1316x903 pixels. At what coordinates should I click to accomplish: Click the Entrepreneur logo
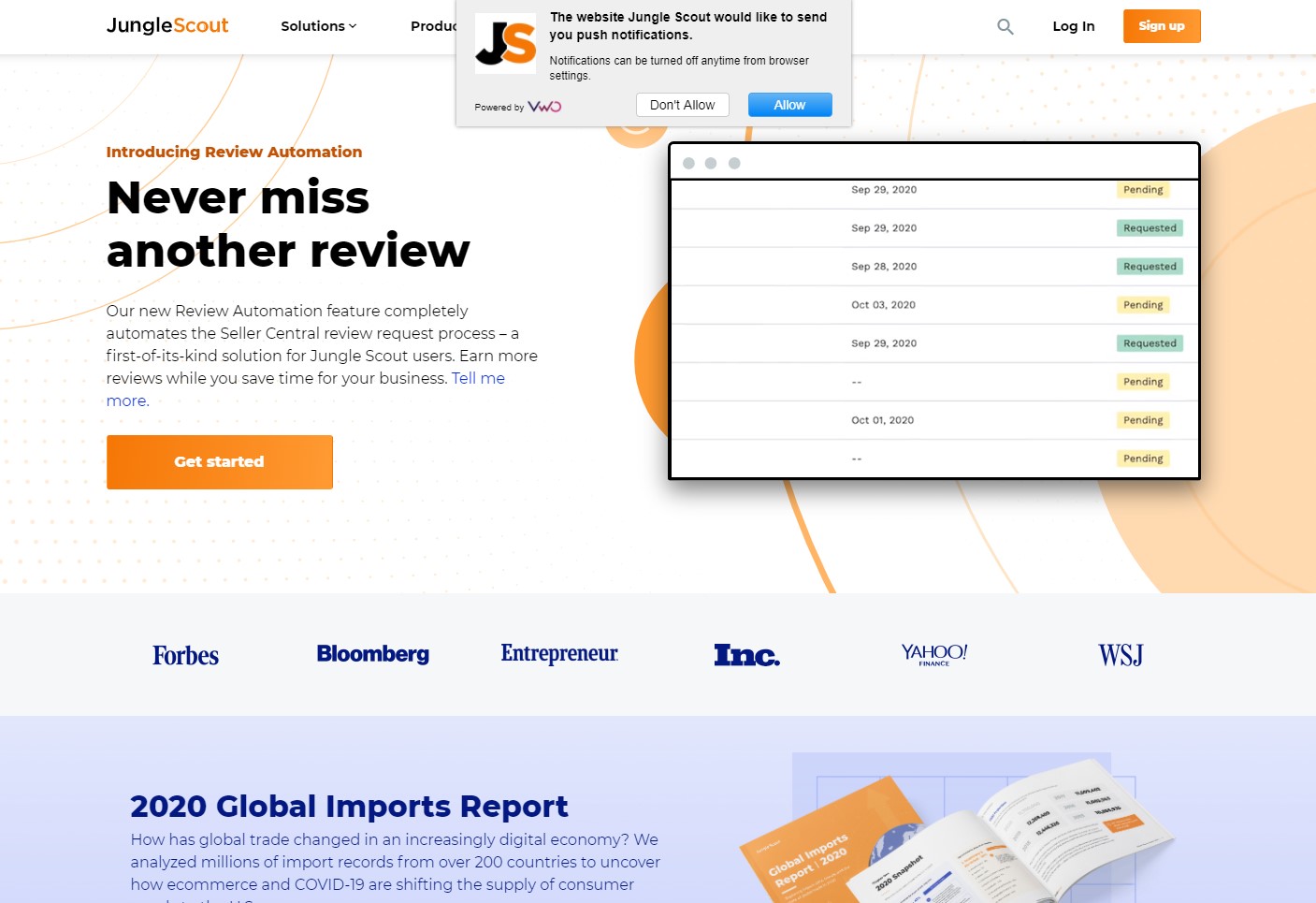pyautogui.click(x=559, y=653)
